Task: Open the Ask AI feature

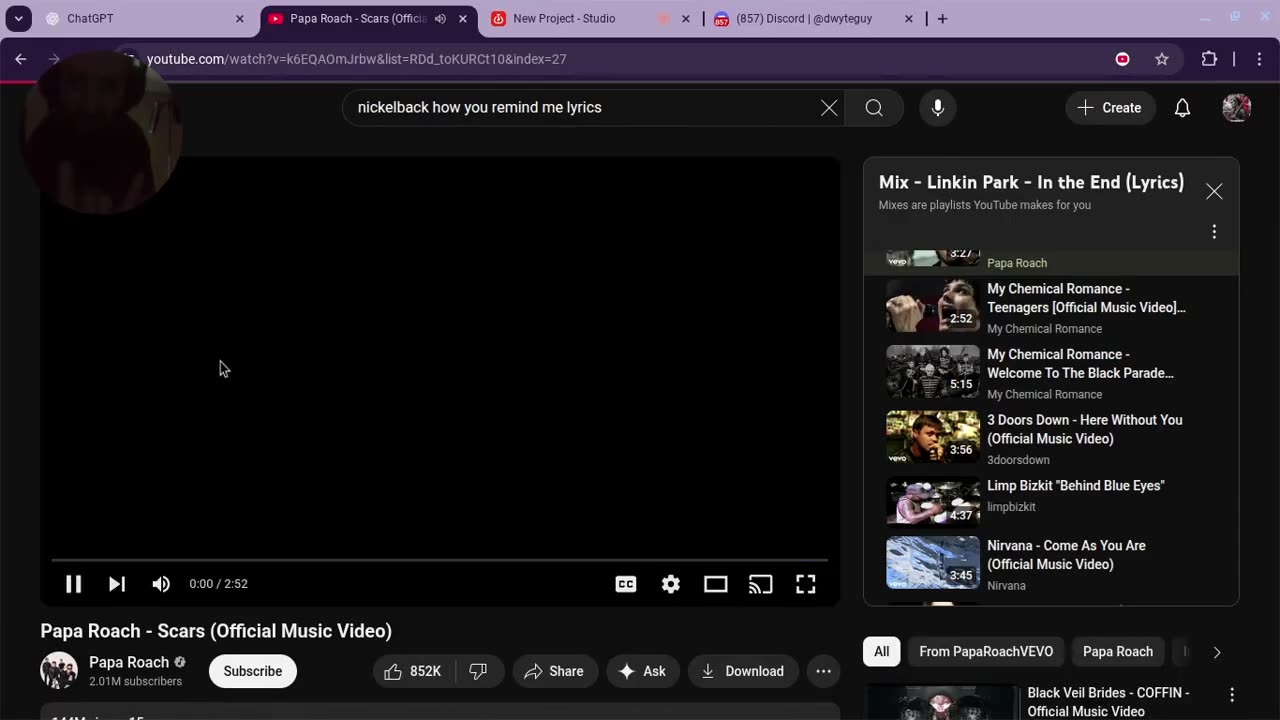Action: coord(643,671)
